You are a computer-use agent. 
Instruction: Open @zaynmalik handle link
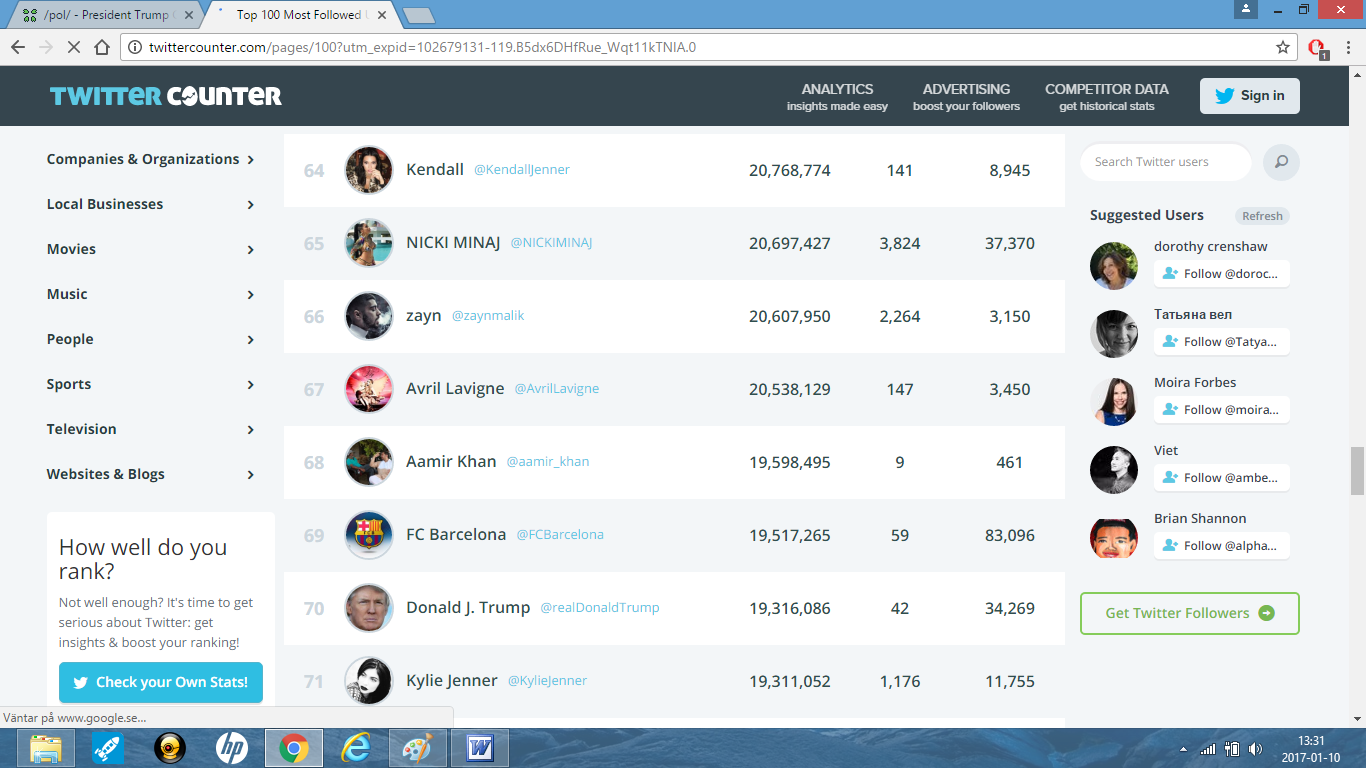[x=488, y=316]
